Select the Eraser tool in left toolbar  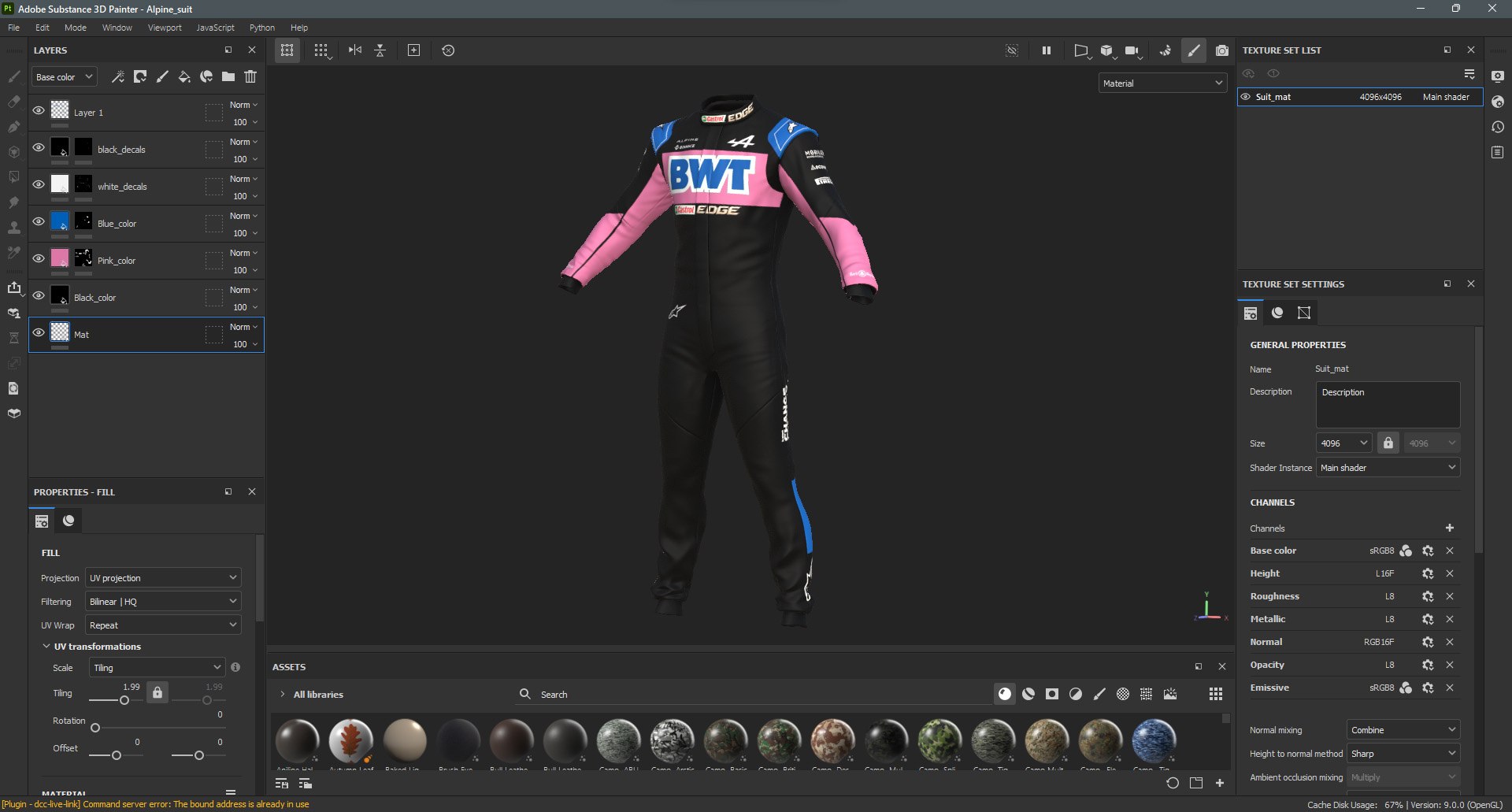click(x=14, y=102)
